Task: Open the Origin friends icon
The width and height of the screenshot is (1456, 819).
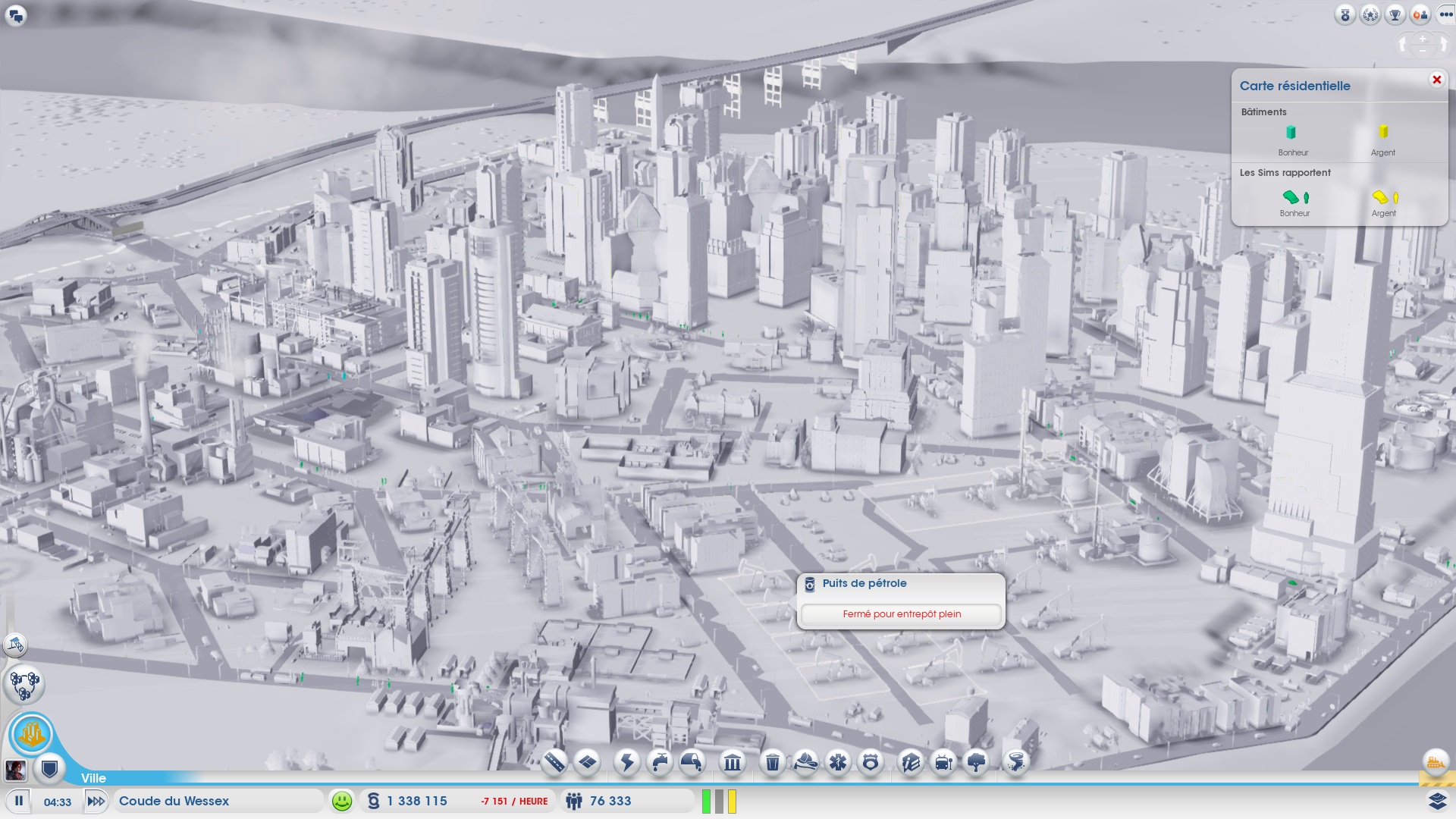Action: (x=1420, y=14)
